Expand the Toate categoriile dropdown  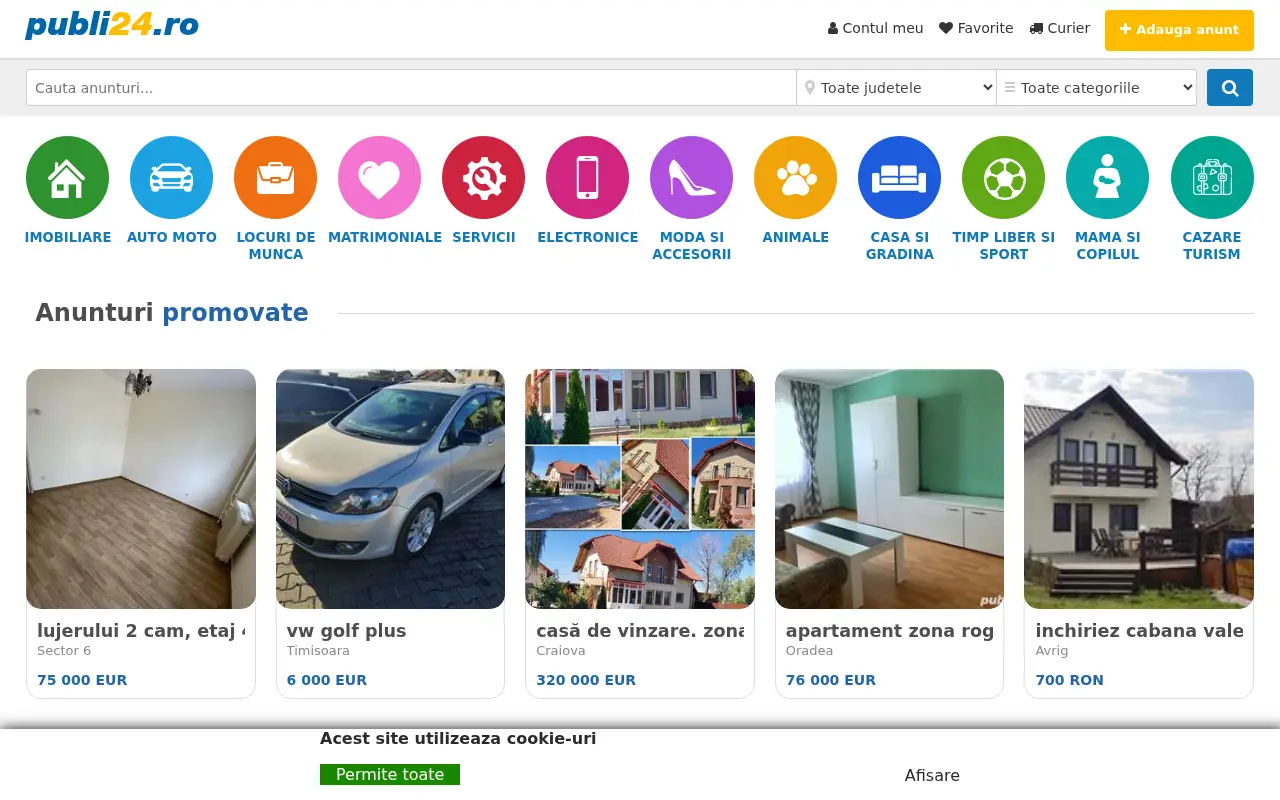coord(1096,88)
